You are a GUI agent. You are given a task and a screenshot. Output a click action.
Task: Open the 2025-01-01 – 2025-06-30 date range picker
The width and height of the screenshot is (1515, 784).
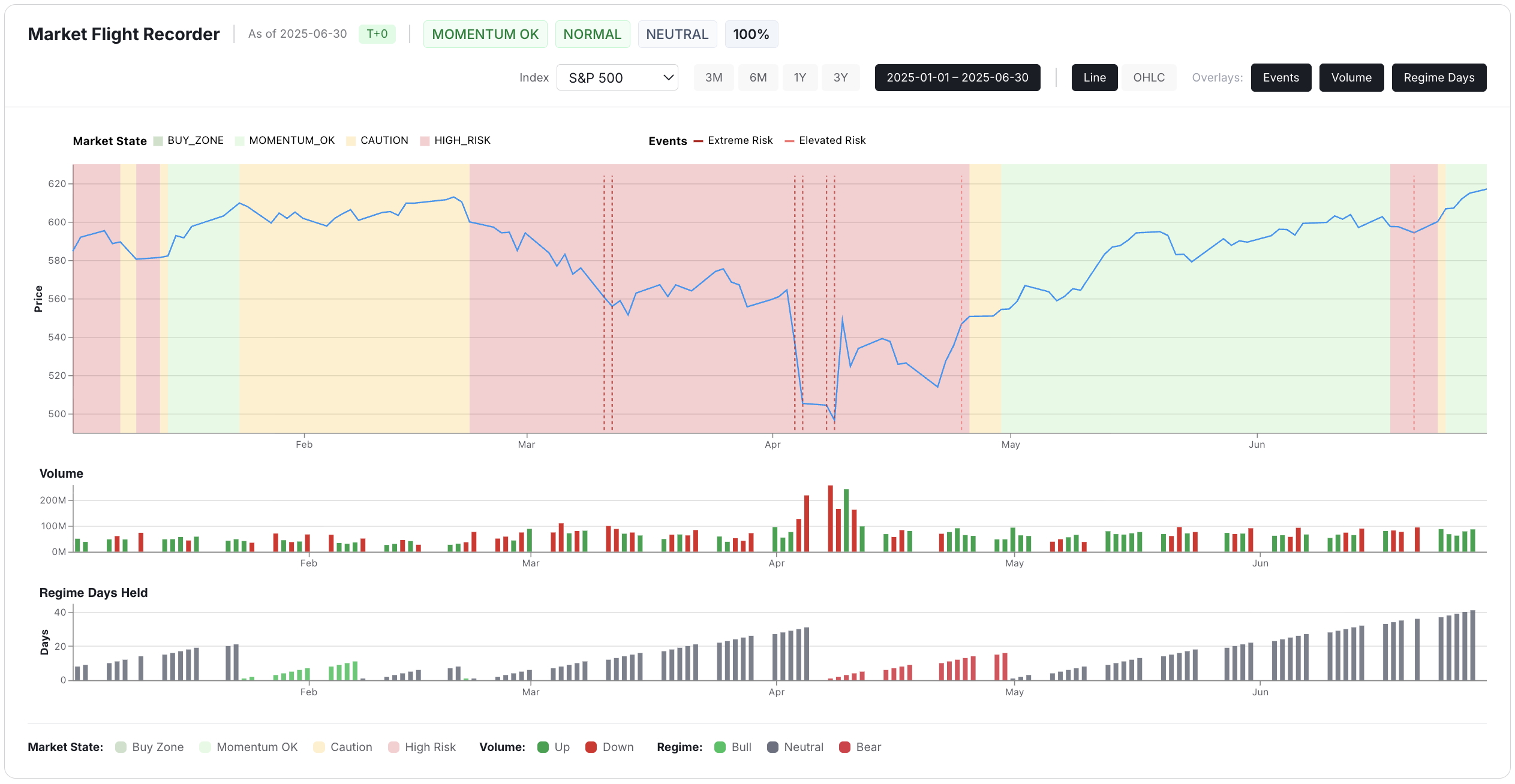point(957,78)
